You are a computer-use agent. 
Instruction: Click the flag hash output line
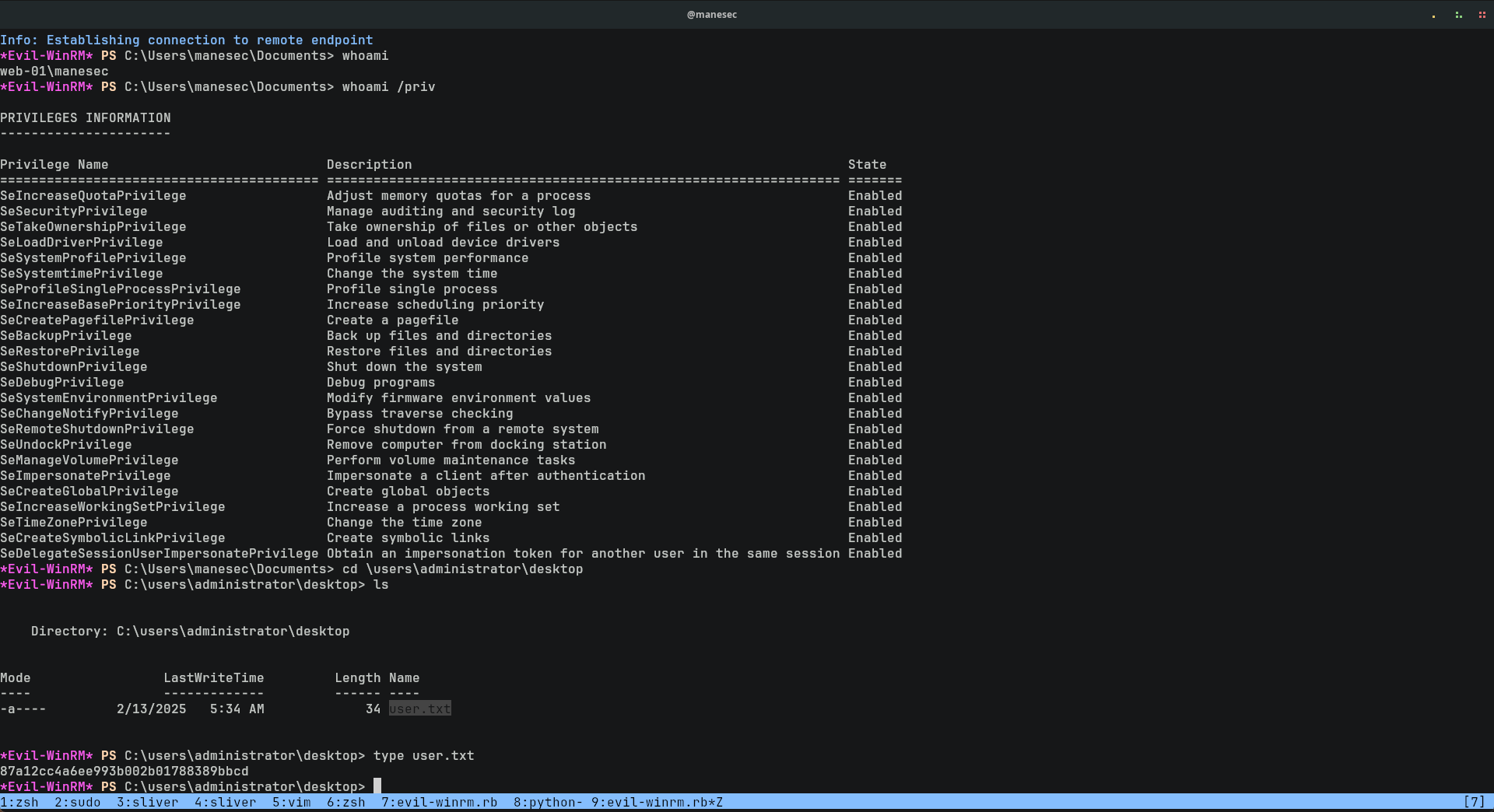(124, 771)
